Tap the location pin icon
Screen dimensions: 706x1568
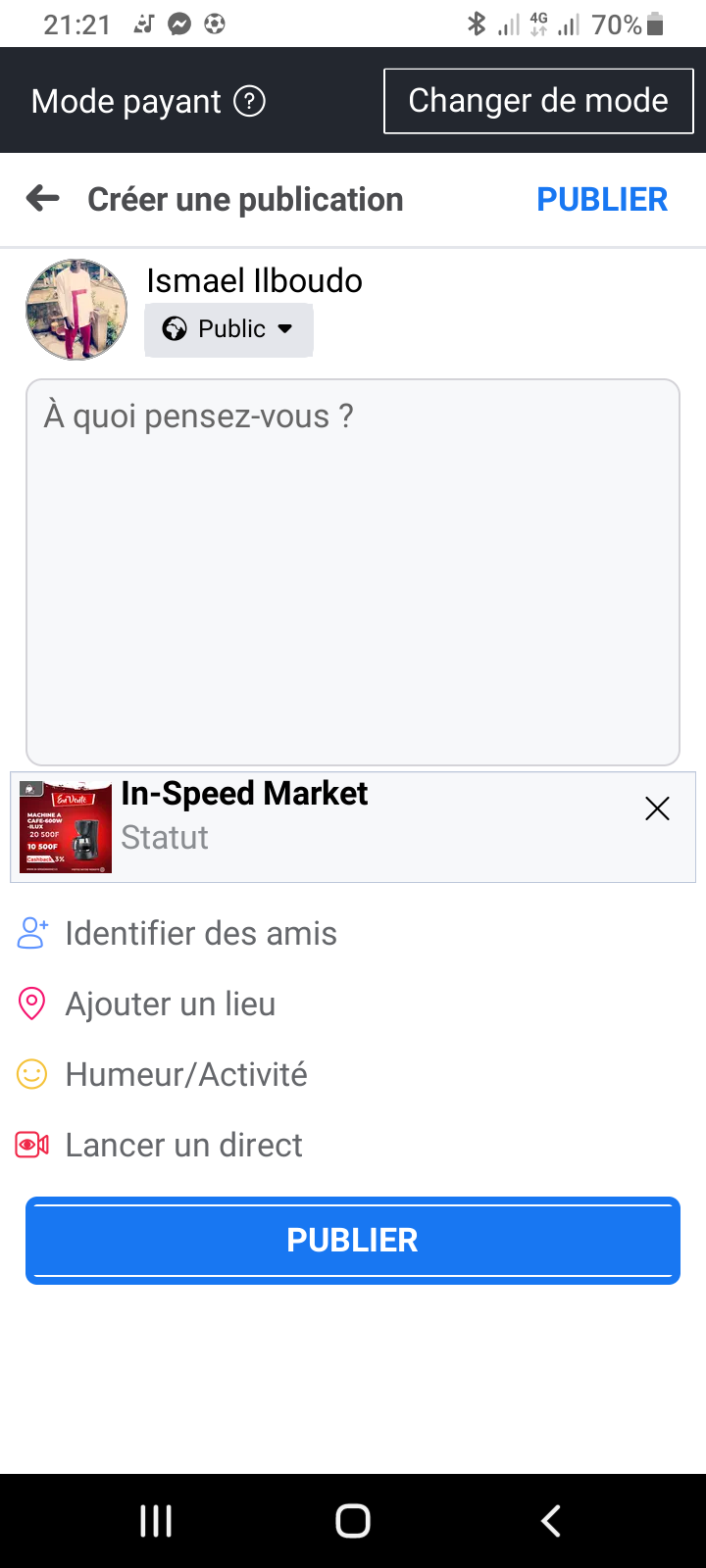[32, 1004]
